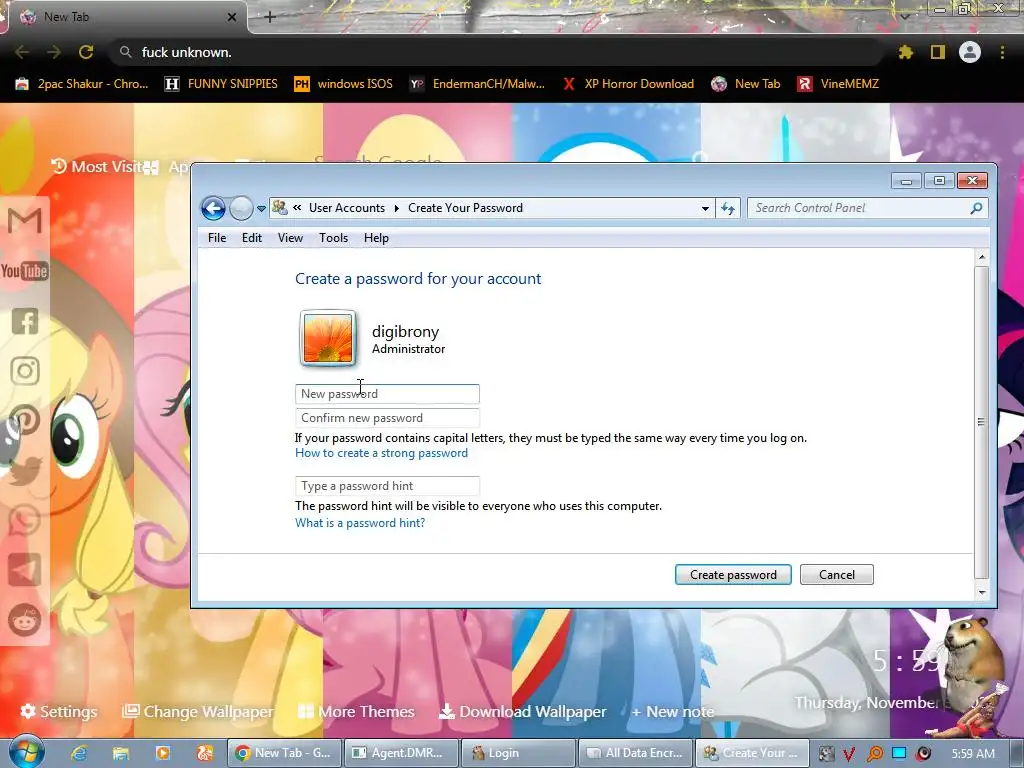The height and width of the screenshot is (768, 1024).
Task: Open the Windows Start button
Action: coord(26,752)
